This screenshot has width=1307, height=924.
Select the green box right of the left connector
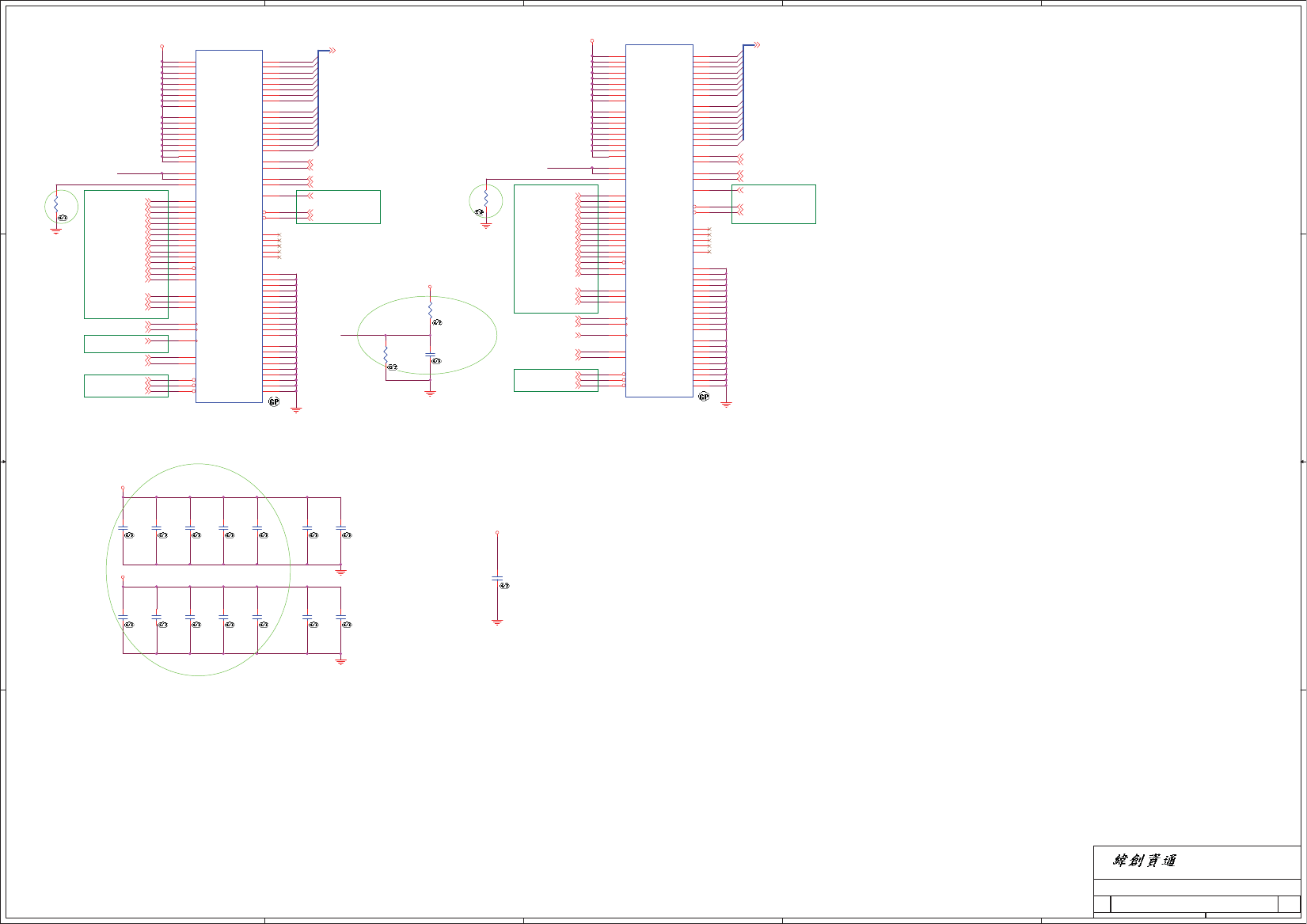point(338,207)
